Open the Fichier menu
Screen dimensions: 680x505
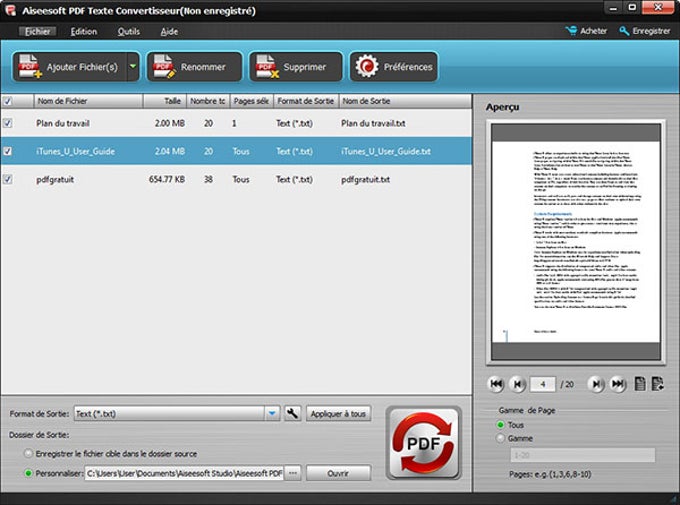click(37, 31)
